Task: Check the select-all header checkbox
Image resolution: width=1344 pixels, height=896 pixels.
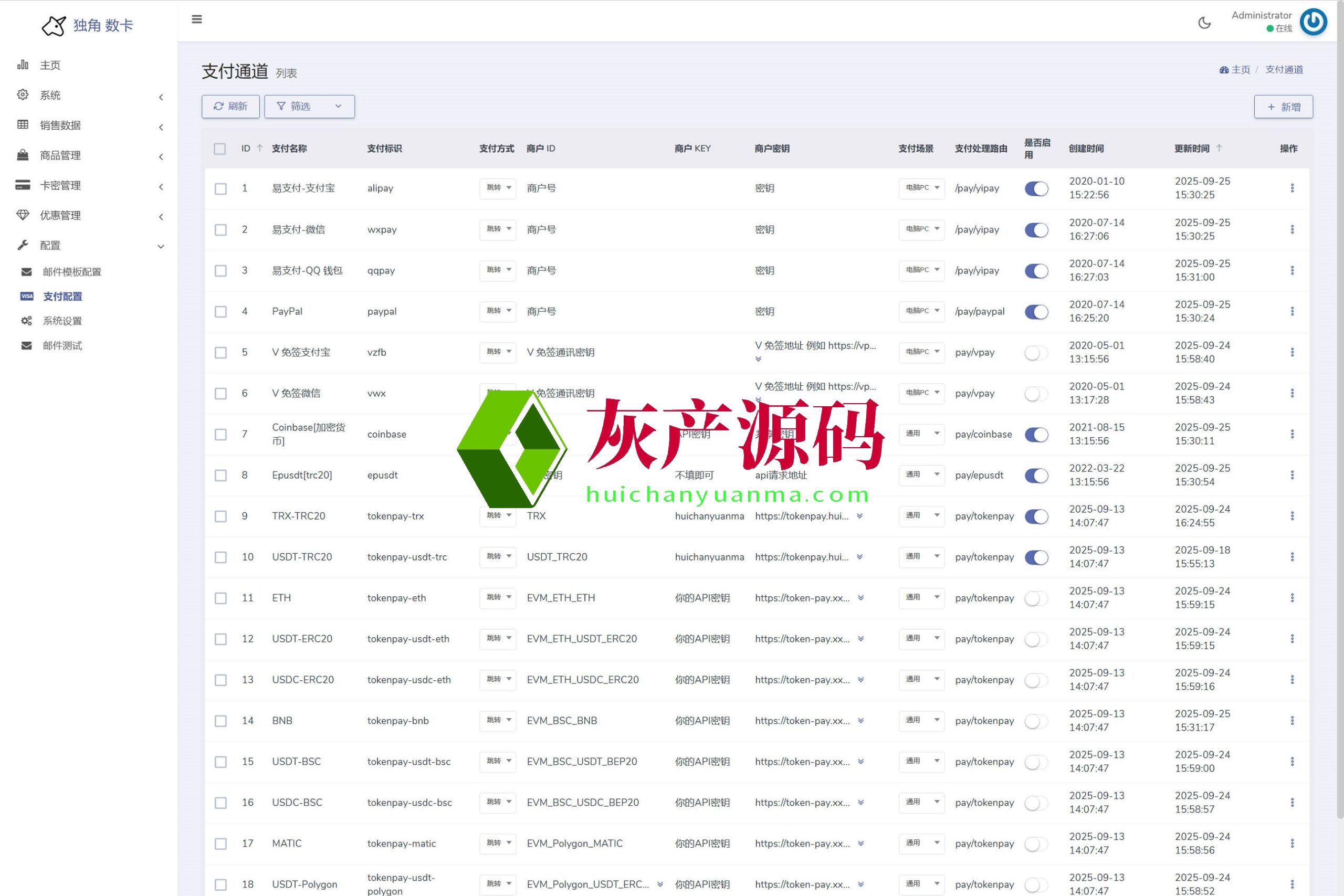Action: (220, 149)
